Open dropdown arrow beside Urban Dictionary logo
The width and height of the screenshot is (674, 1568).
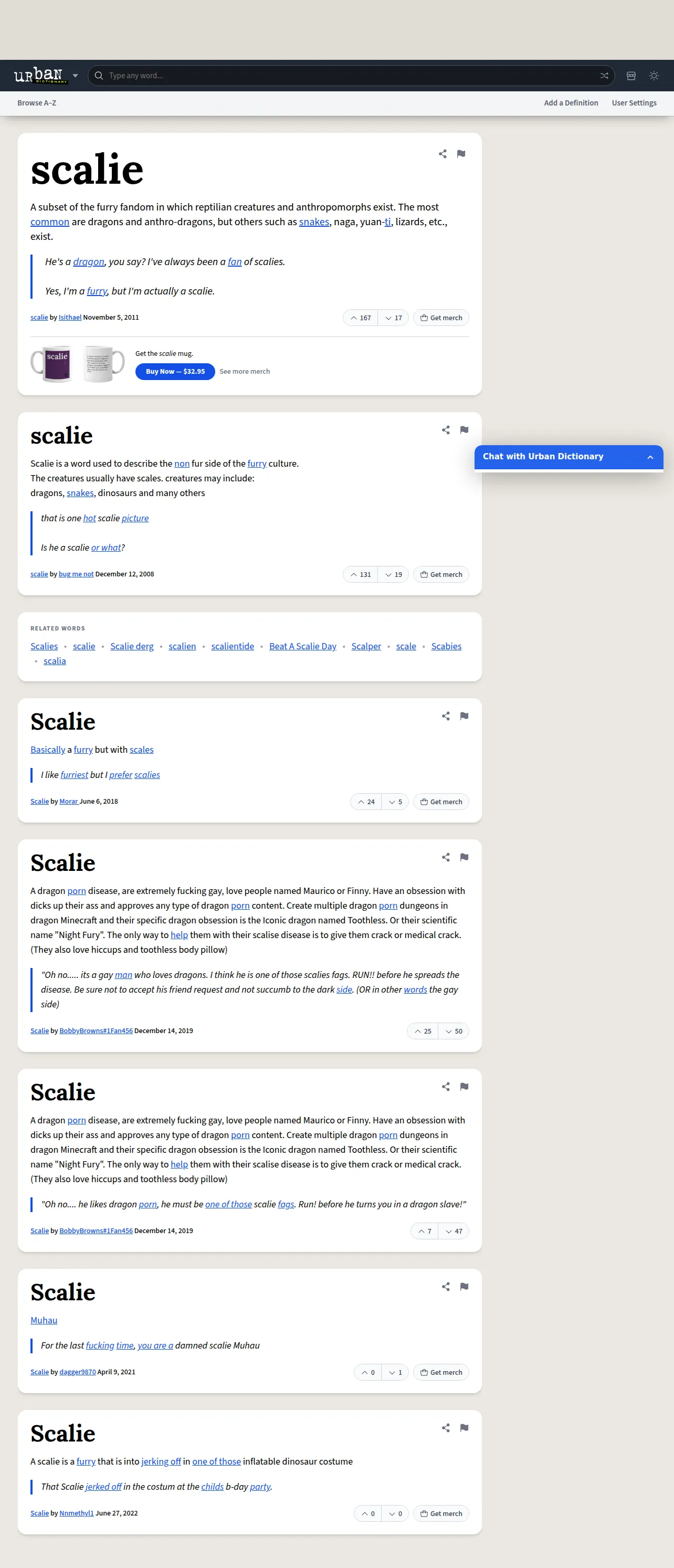click(x=76, y=76)
